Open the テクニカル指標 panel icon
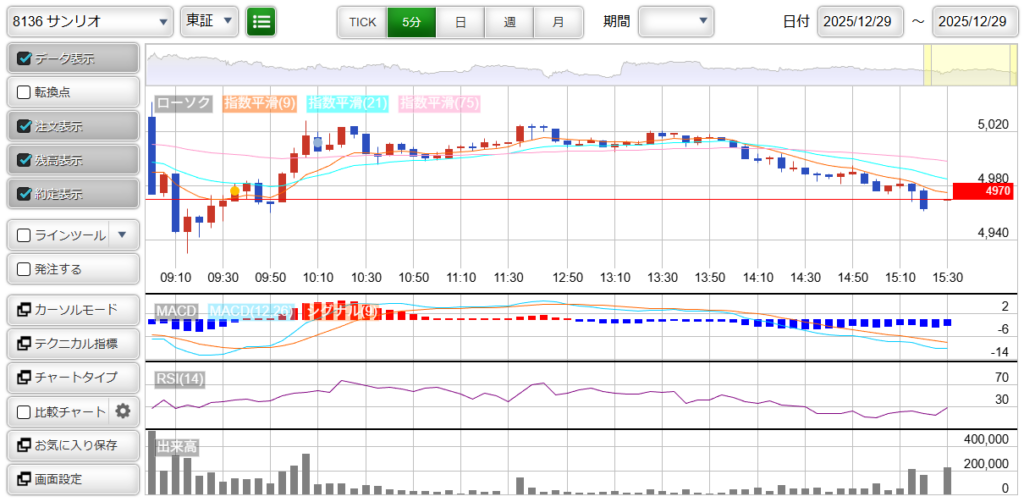 (x=24, y=344)
